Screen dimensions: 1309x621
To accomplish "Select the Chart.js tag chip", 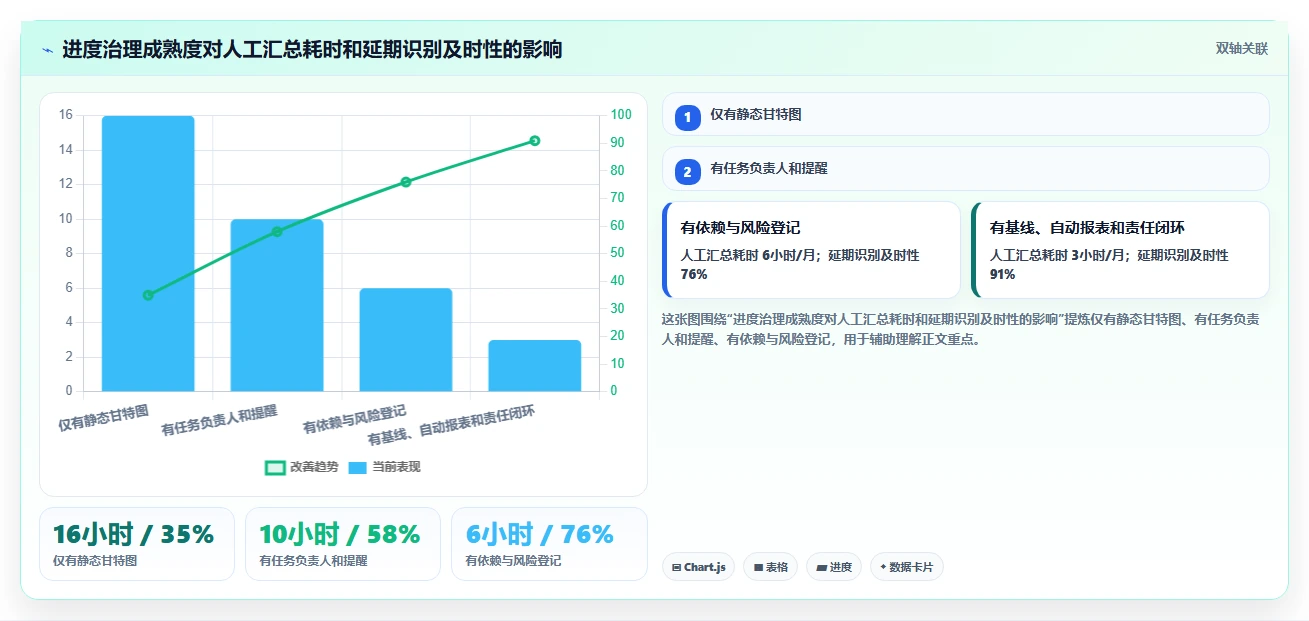I will click(698, 567).
